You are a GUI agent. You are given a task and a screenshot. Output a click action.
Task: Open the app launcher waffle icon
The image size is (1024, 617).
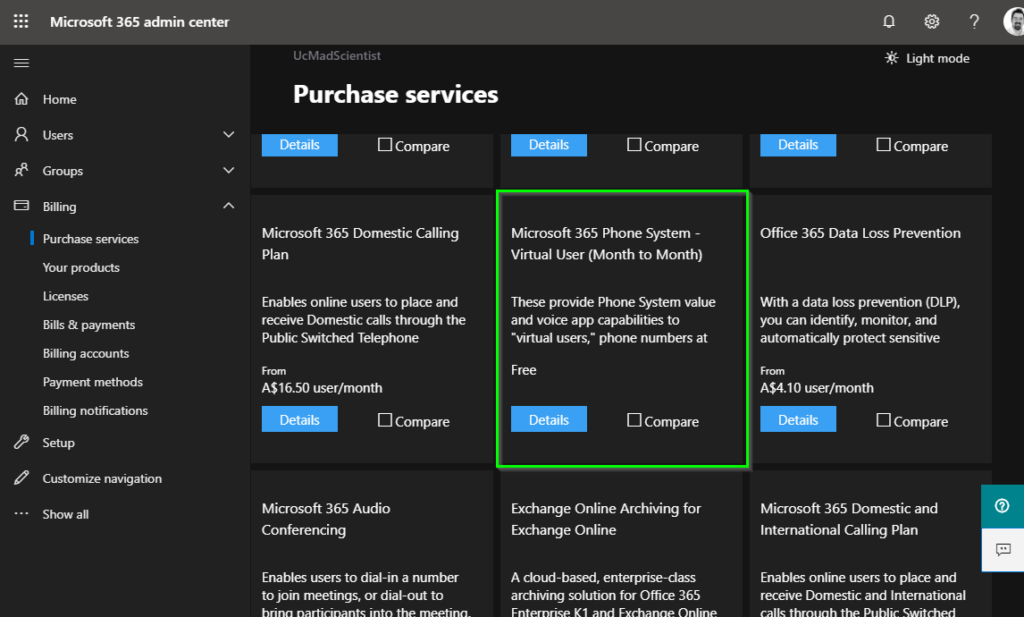[x=21, y=22]
